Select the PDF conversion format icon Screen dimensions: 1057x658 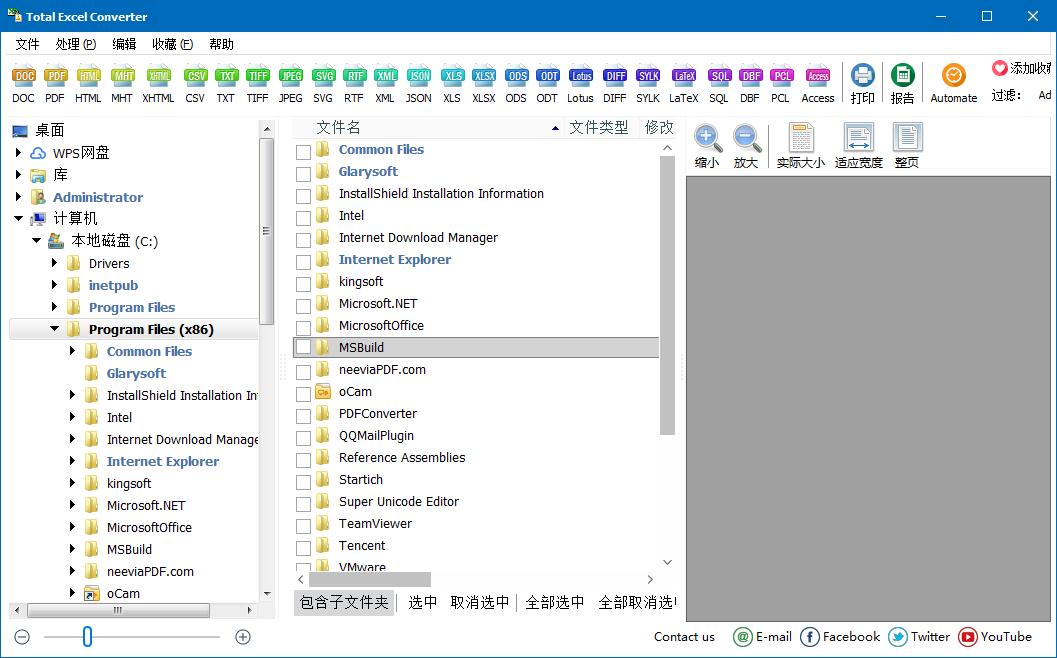pyautogui.click(x=55, y=76)
